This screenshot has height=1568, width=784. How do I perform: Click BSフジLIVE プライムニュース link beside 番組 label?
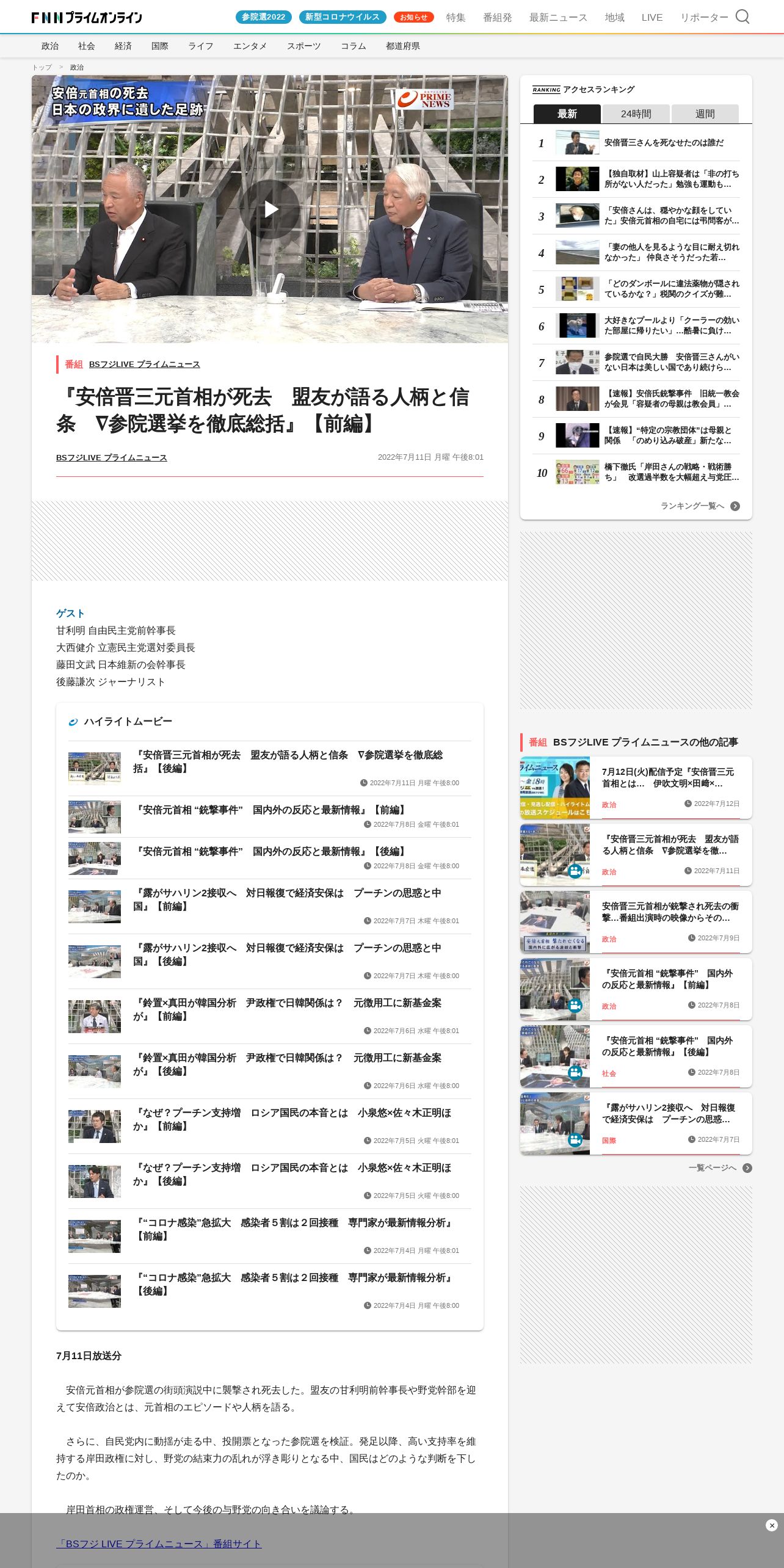(145, 365)
